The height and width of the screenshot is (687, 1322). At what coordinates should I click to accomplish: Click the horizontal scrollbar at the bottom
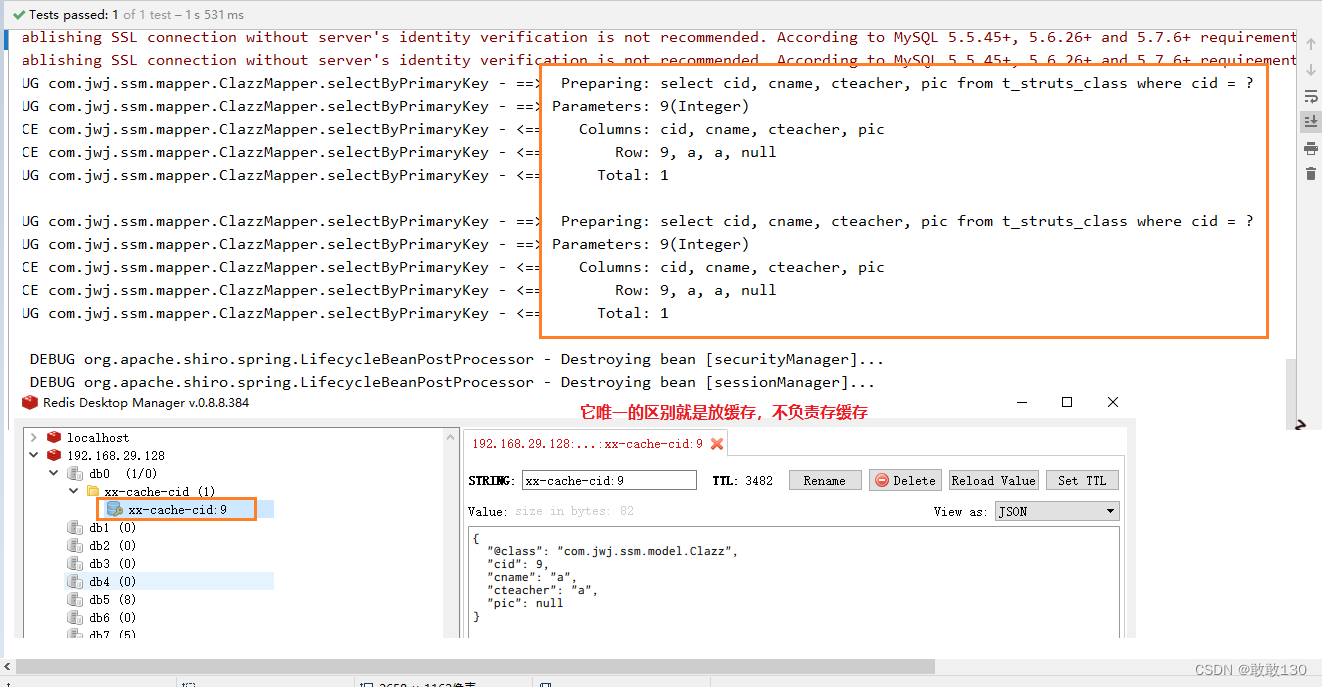[x=475, y=666]
